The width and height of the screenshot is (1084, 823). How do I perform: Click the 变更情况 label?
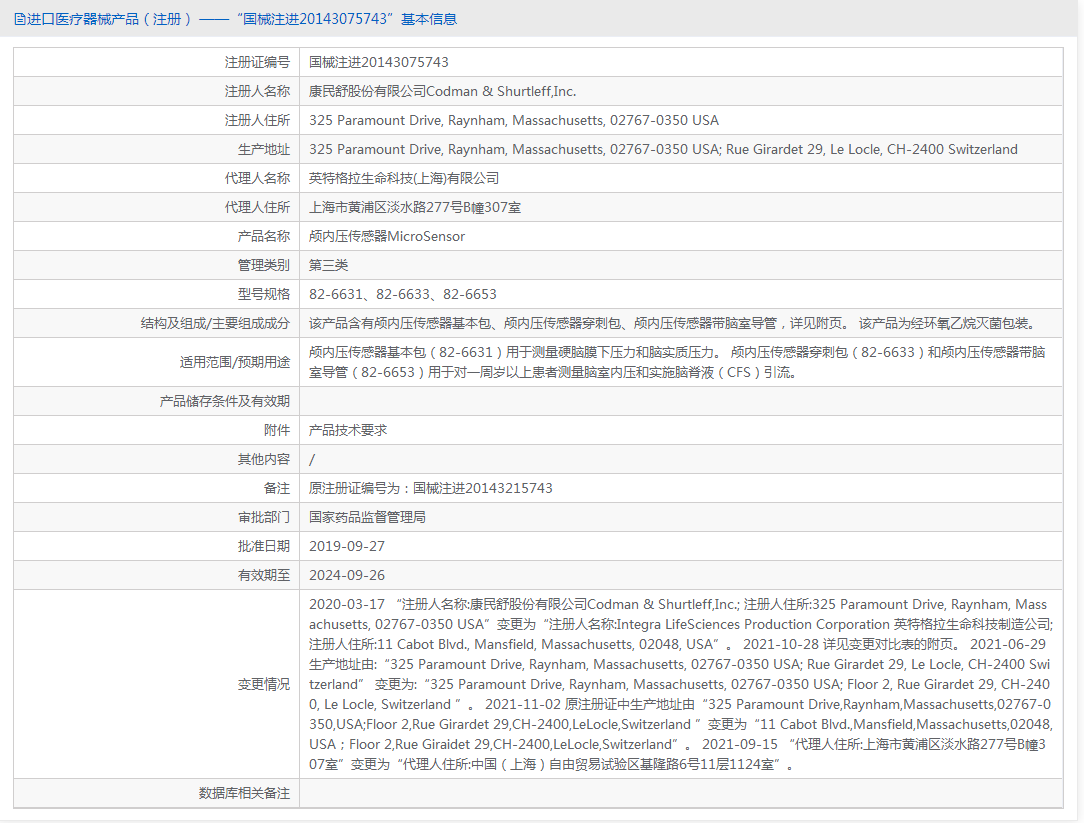click(263, 684)
